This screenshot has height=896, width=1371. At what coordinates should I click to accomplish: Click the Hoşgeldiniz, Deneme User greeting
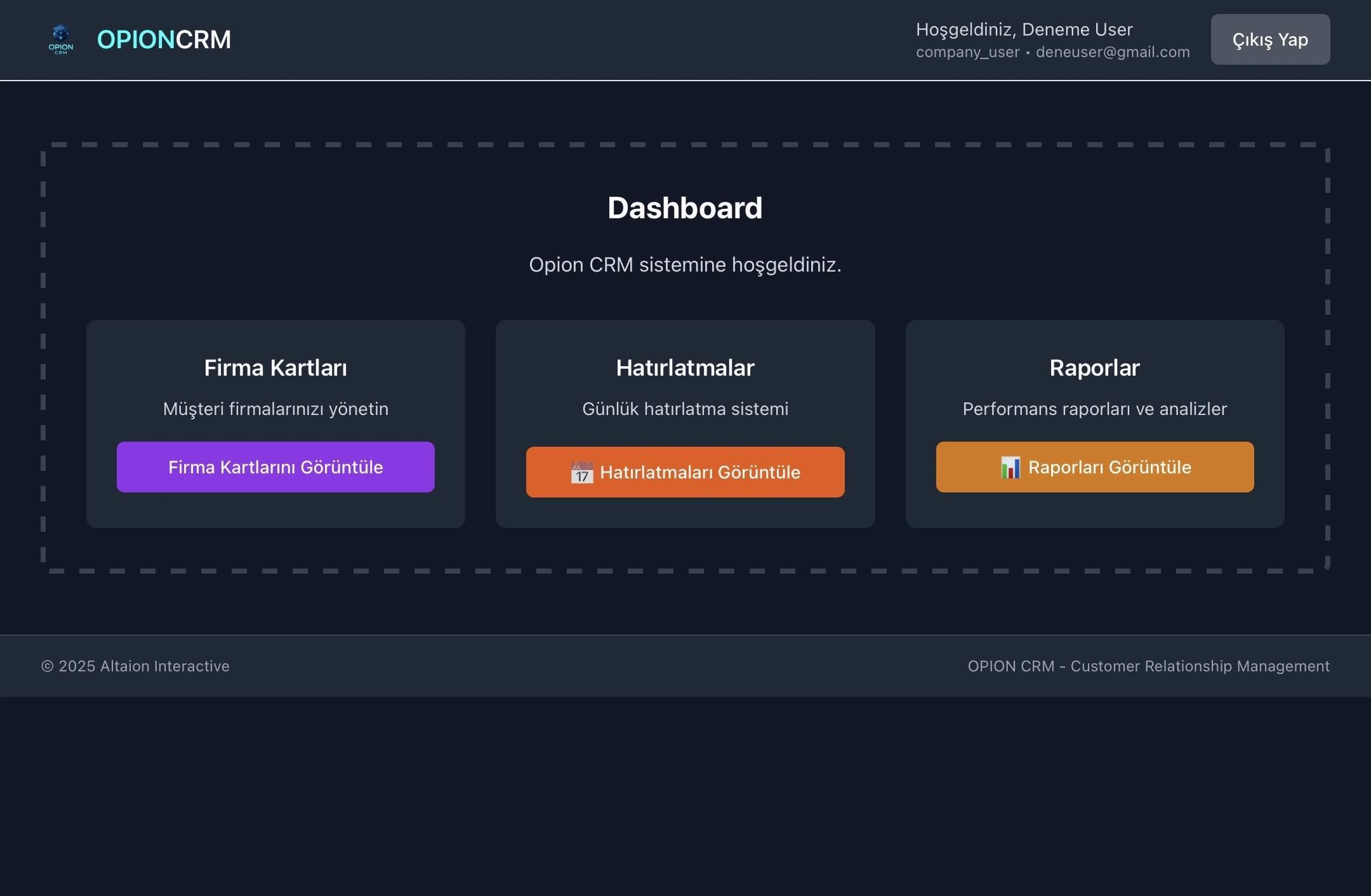(x=1024, y=30)
